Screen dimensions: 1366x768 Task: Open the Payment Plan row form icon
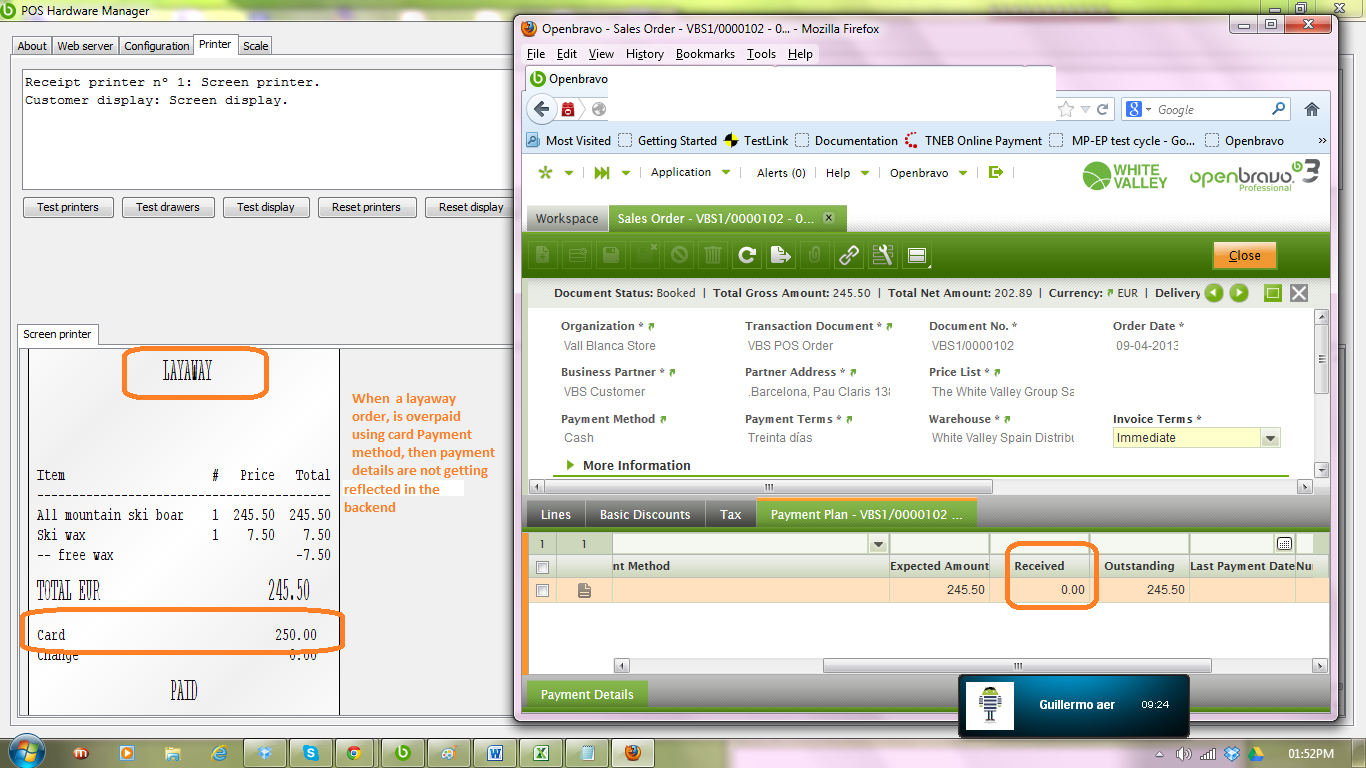coord(585,590)
